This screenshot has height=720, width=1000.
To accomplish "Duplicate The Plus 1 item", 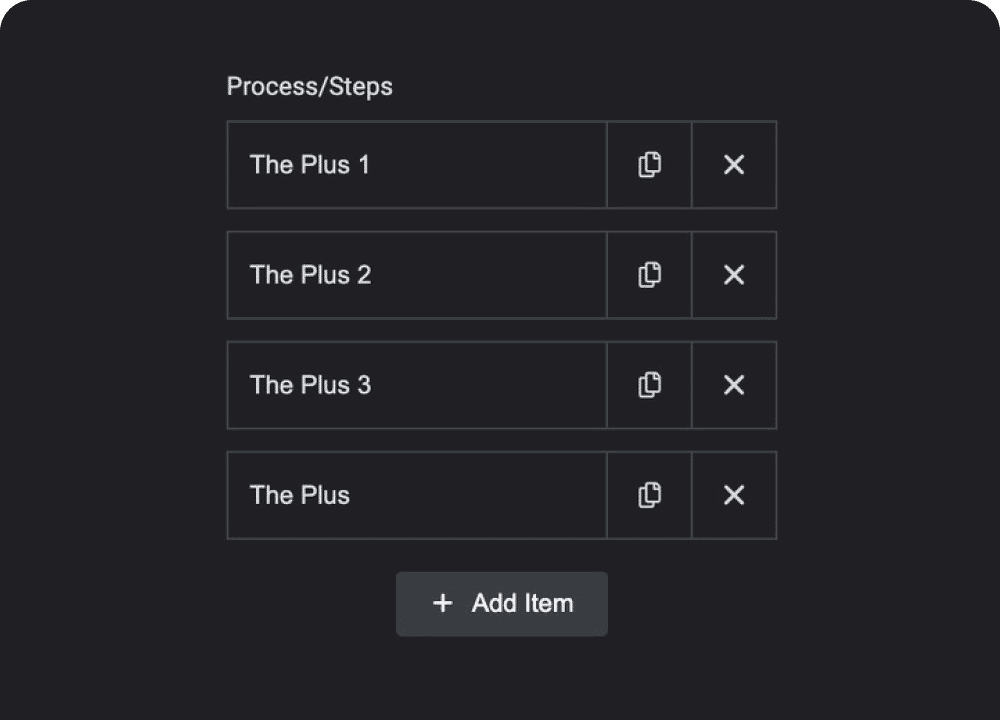I will pos(649,165).
